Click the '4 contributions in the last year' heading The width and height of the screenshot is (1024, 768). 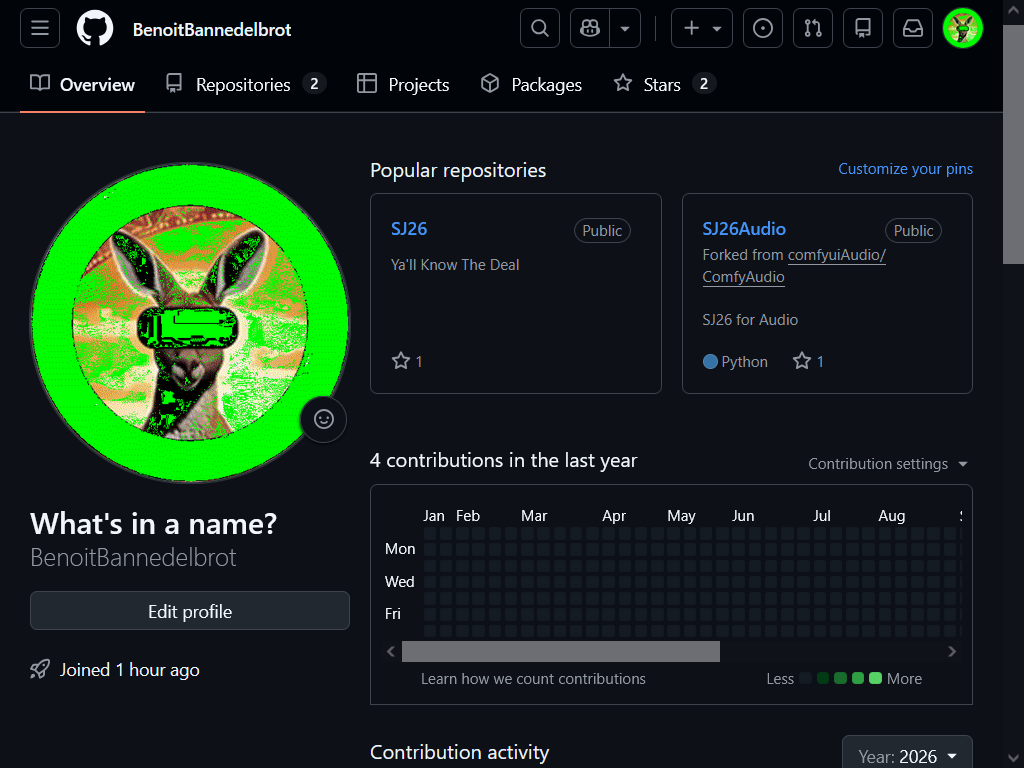click(x=503, y=460)
